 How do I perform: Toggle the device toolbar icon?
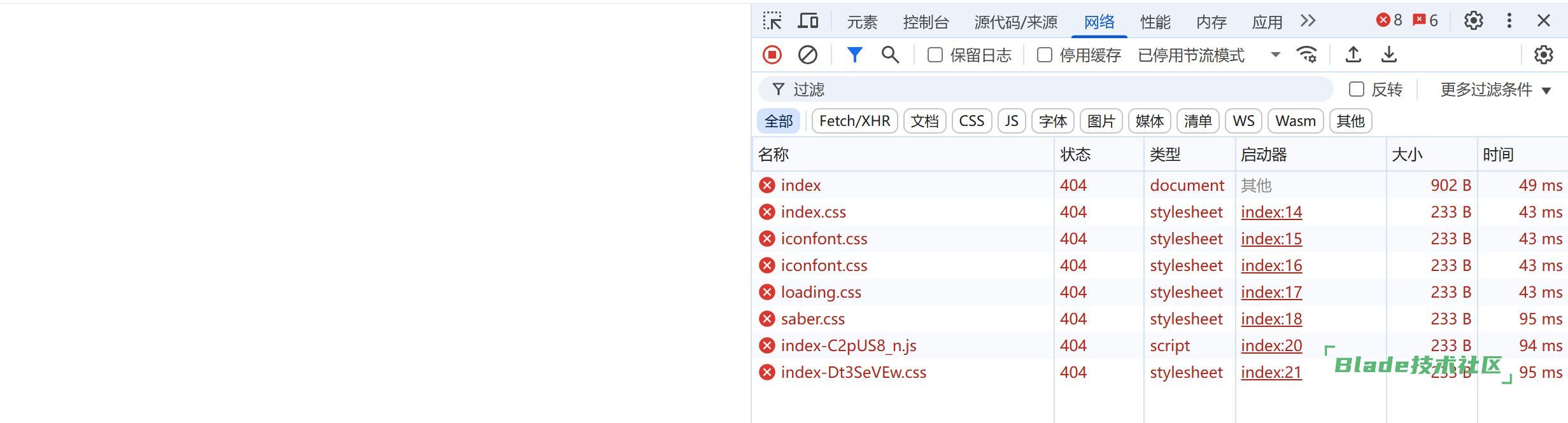808,21
